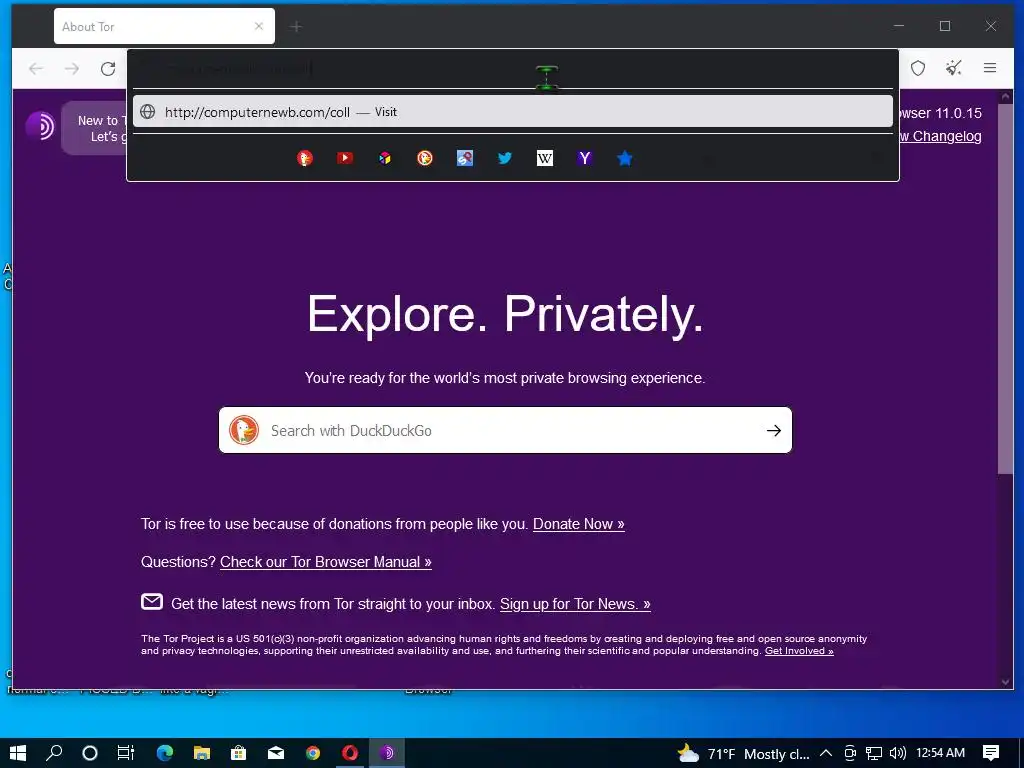Open Windows taskbar search

point(54,753)
